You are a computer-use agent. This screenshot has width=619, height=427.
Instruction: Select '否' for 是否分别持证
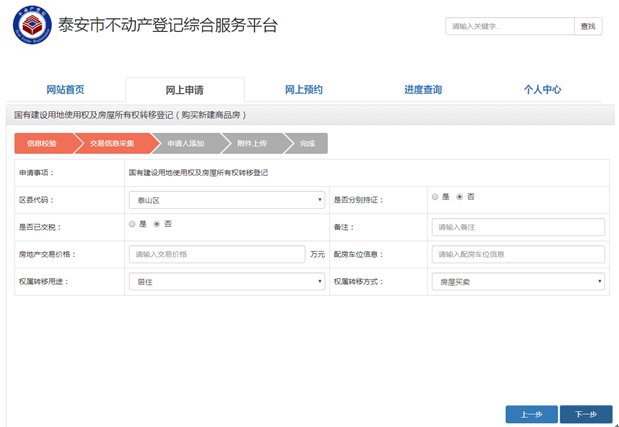459,197
